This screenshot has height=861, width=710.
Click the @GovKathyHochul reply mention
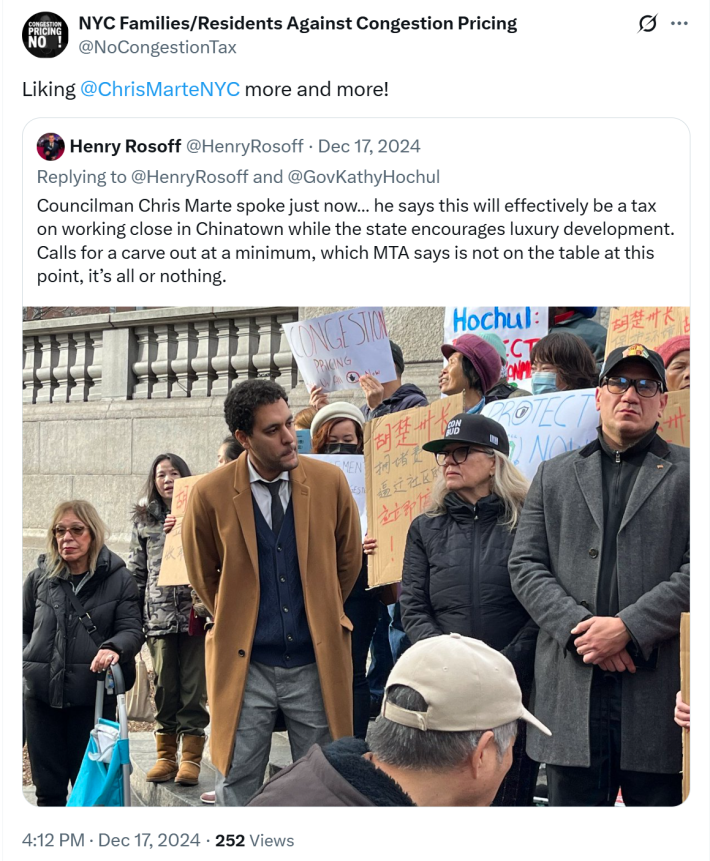(x=364, y=177)
